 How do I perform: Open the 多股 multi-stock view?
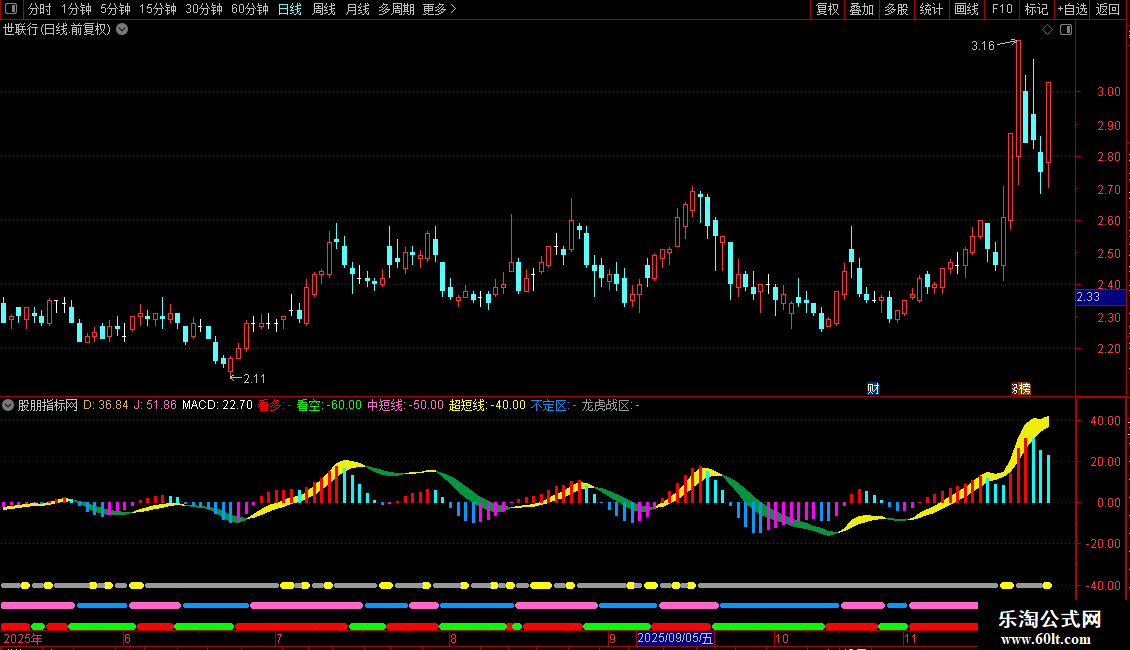[896, 9]
